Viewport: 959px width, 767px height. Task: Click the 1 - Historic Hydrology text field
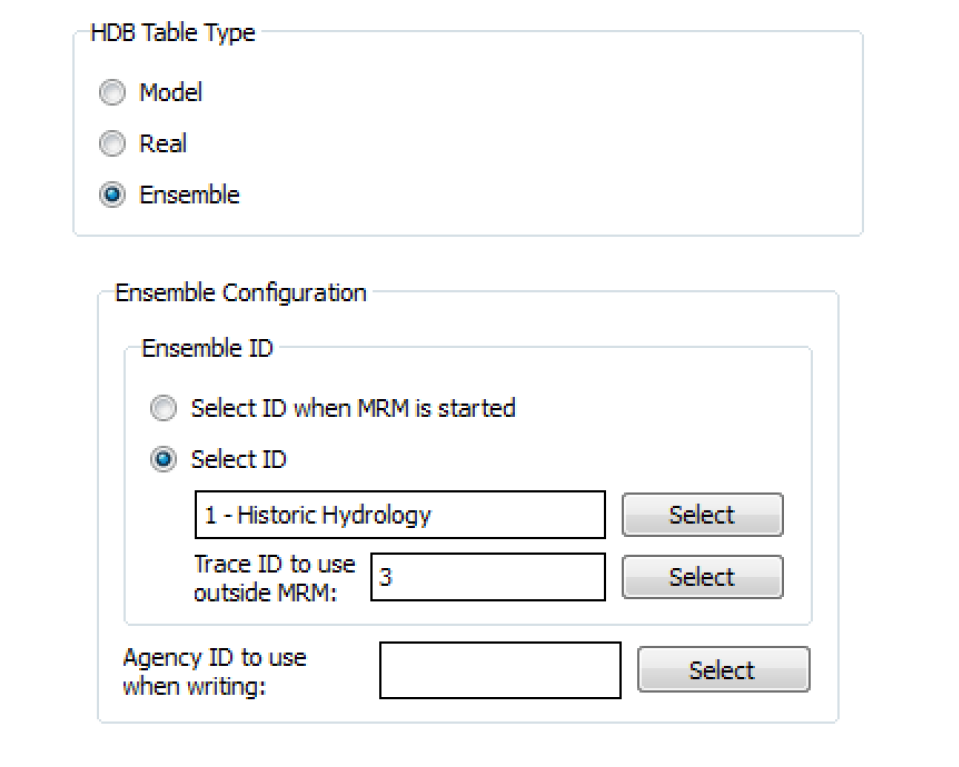pyautogui.click(x=400, y=515)
